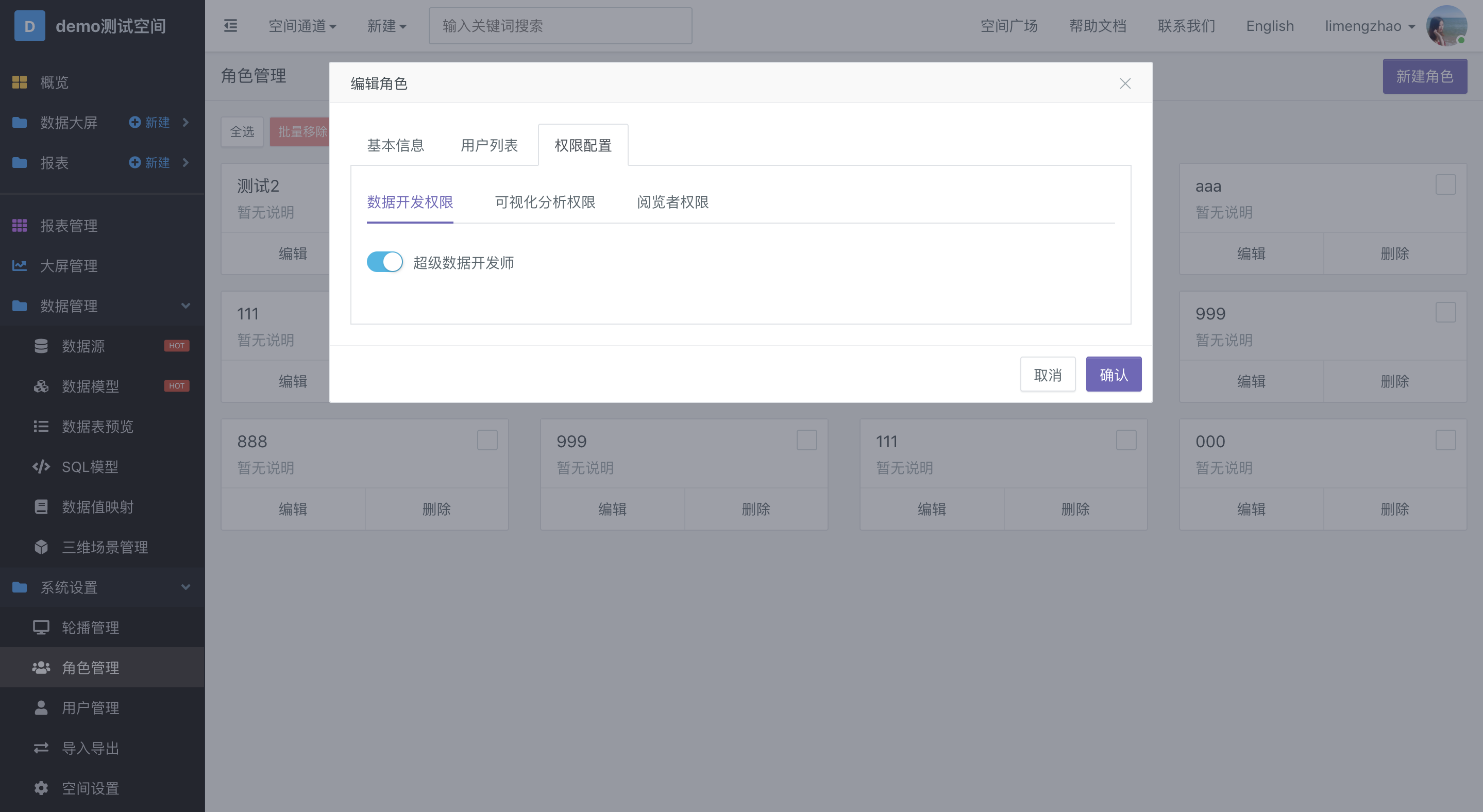Click the keyword search input field
Screen dimensions: 1483x812
click(x=560, y=26)
